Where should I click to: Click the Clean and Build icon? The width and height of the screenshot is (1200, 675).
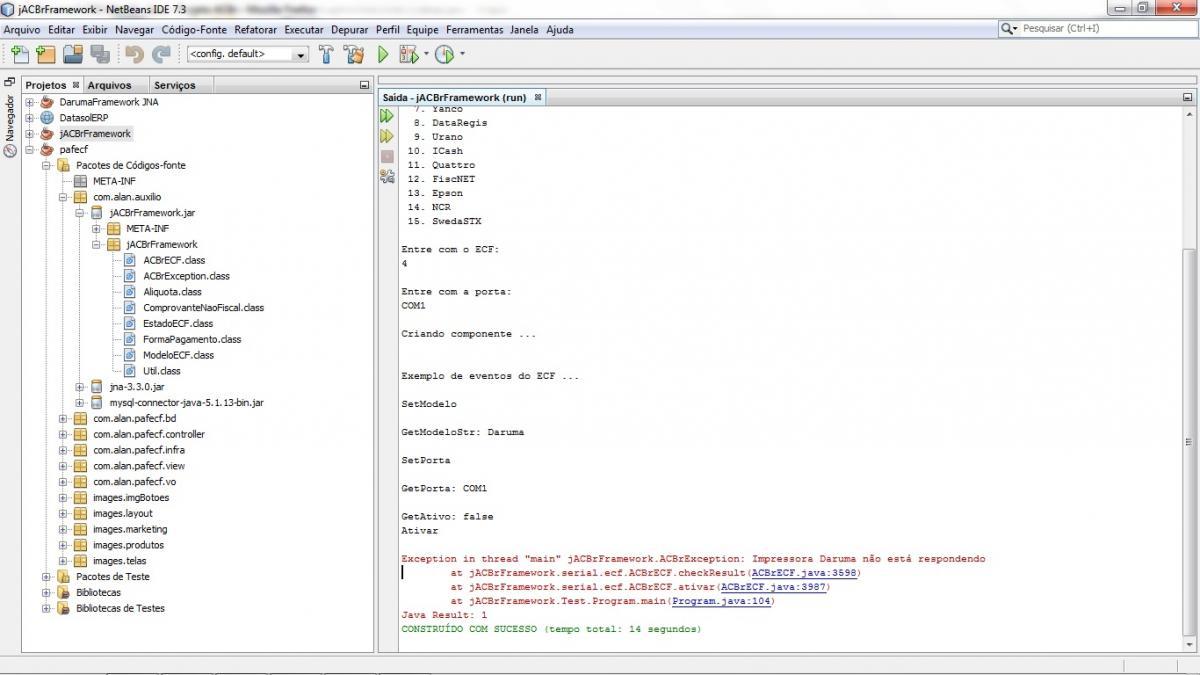pyautogui.click(x=354, y=54)
